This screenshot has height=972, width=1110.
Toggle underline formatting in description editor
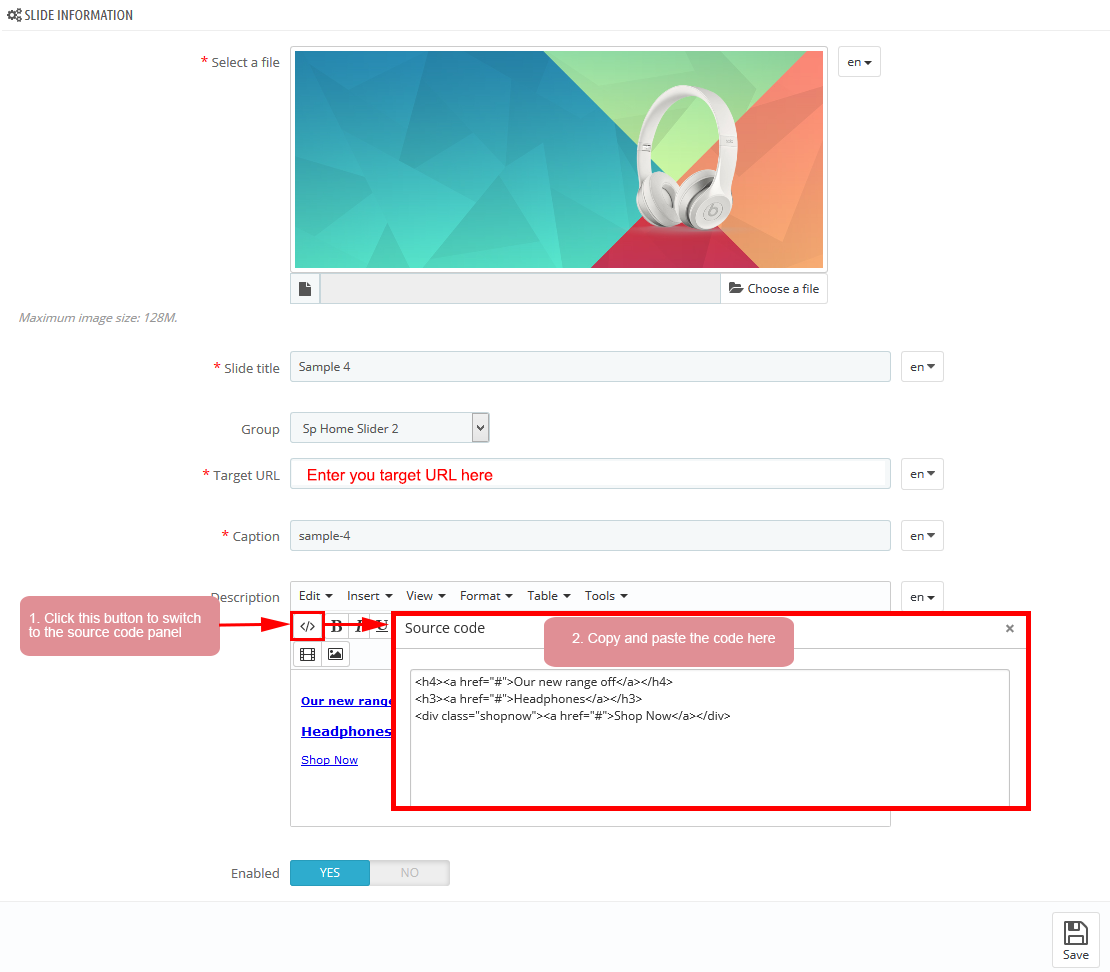tap(382, 627)
